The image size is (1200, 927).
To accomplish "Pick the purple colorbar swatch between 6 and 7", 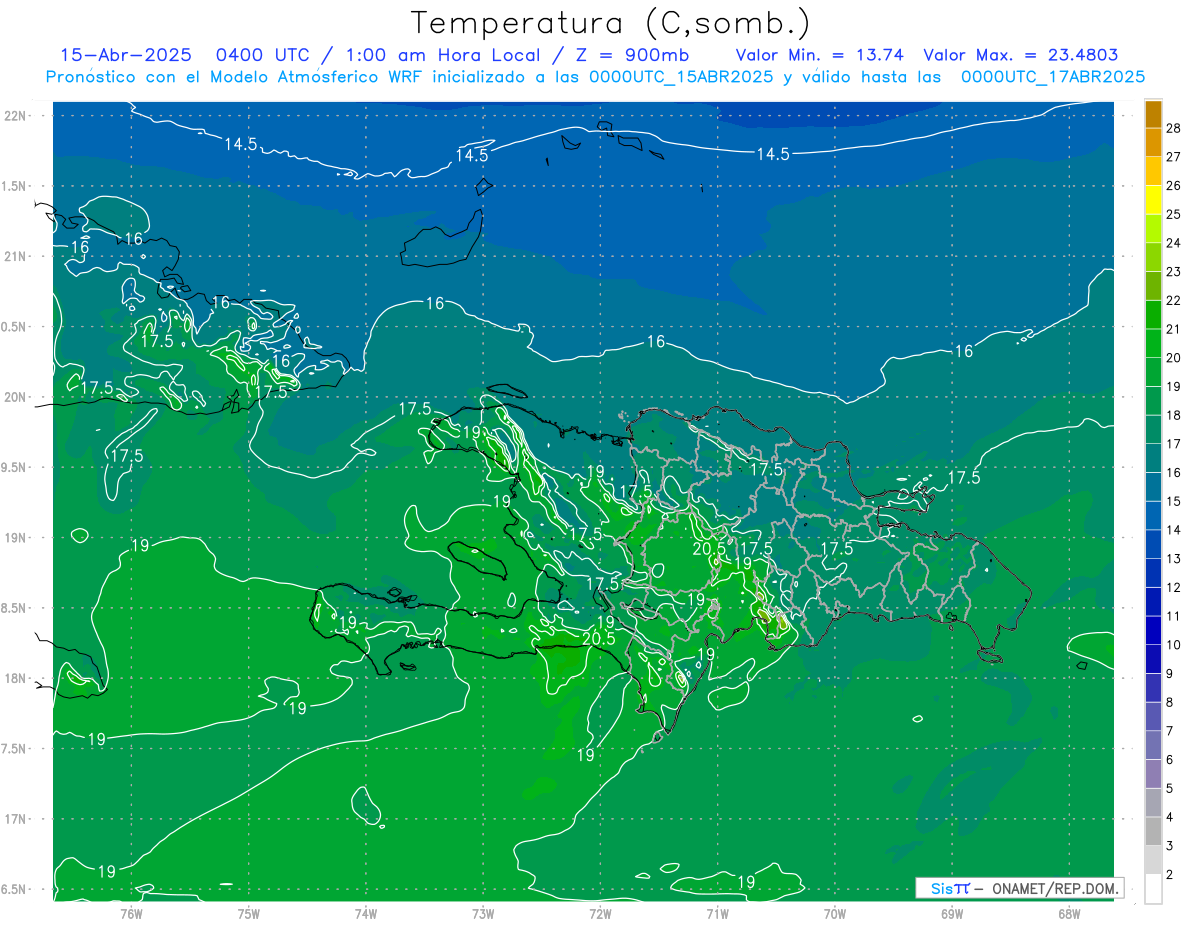I will pyautogui.click(x=1153, y=745).
